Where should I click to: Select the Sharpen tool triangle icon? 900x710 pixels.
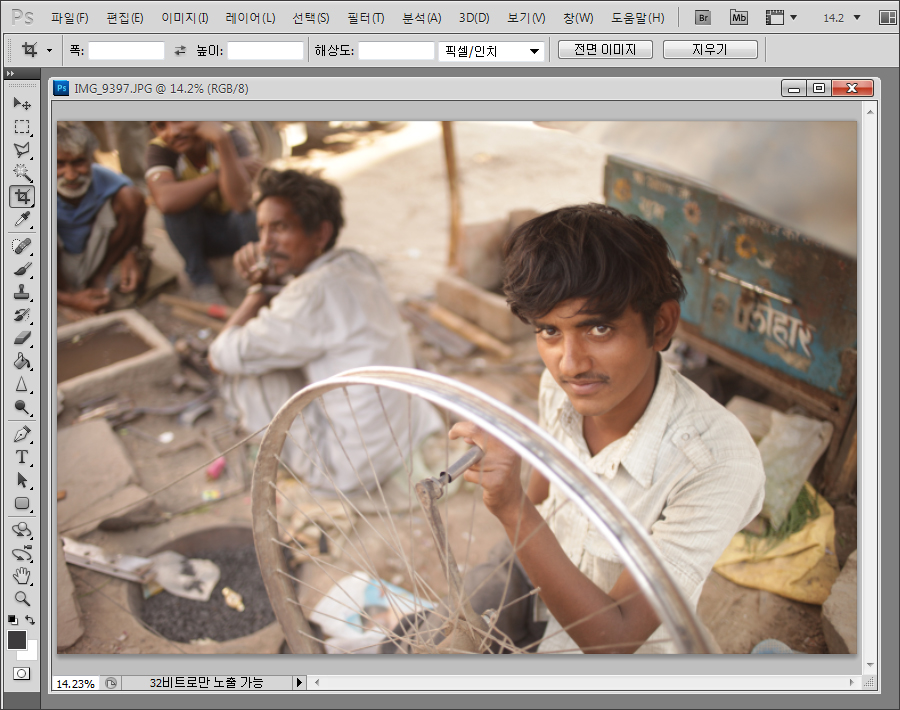[x=22, y=385]
